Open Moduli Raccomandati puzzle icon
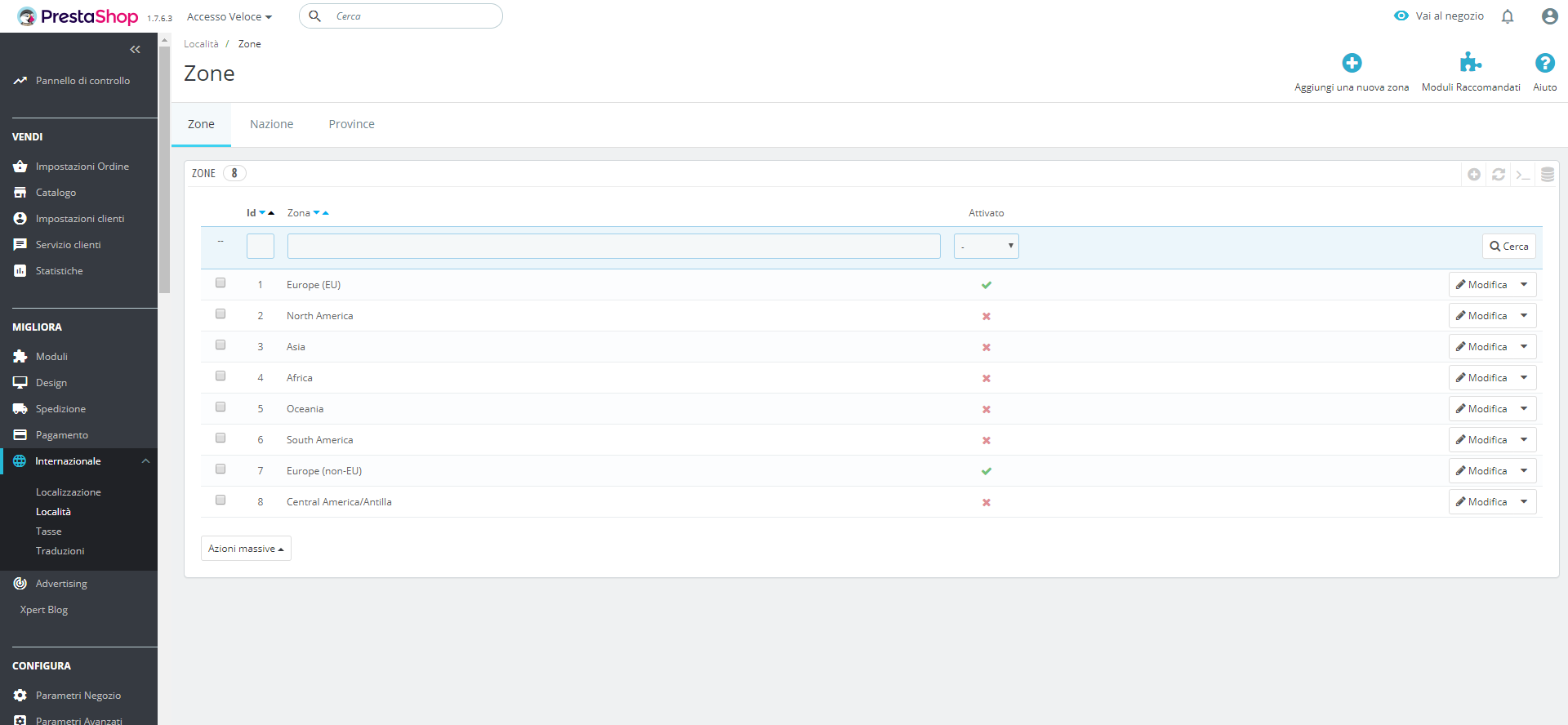 click(x=1471, y=63)
